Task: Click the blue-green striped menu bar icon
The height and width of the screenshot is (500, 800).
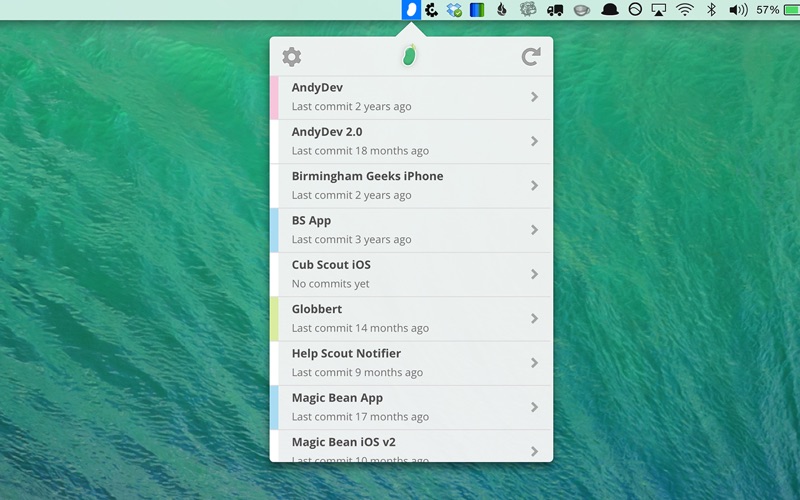Action: [x=477, y=10]
